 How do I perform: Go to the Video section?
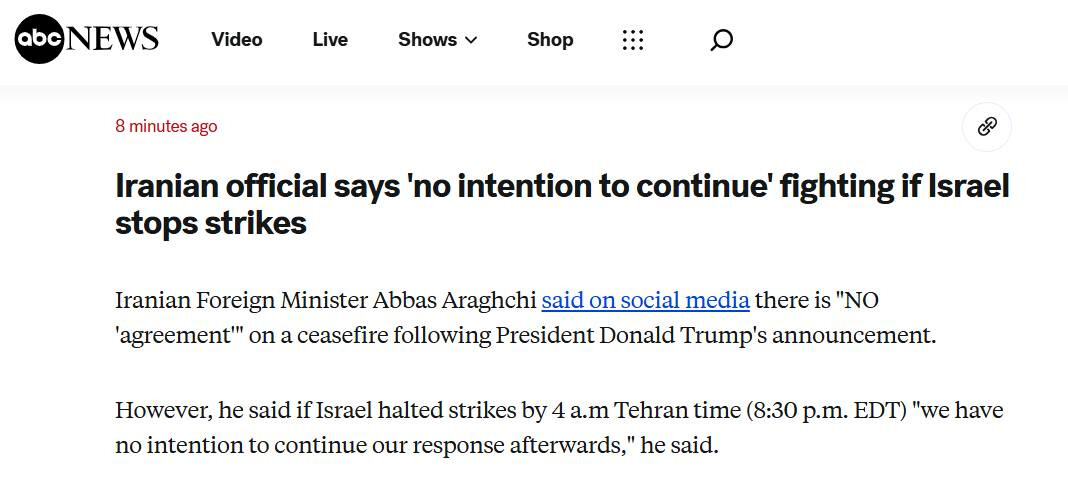[x=237, y=40]
